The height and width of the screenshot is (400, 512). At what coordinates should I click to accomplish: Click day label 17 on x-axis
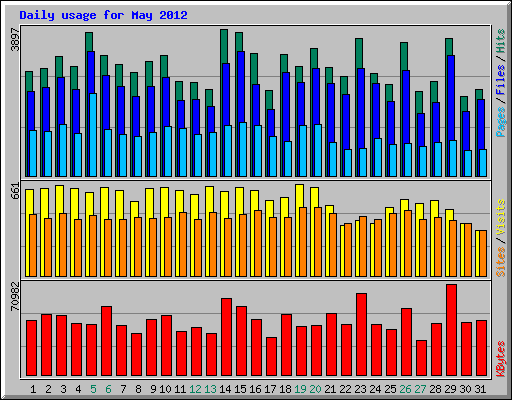(270, 389)
